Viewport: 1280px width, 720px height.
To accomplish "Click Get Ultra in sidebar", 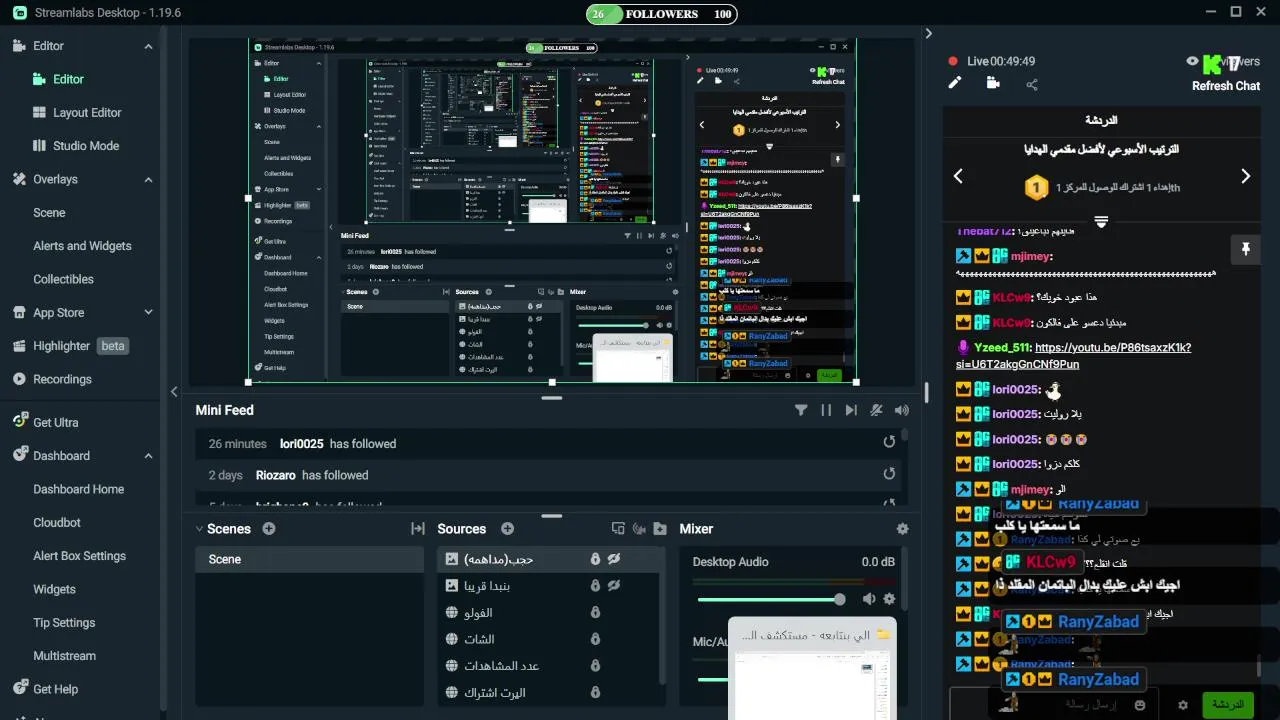I will [x=55, y=423].
